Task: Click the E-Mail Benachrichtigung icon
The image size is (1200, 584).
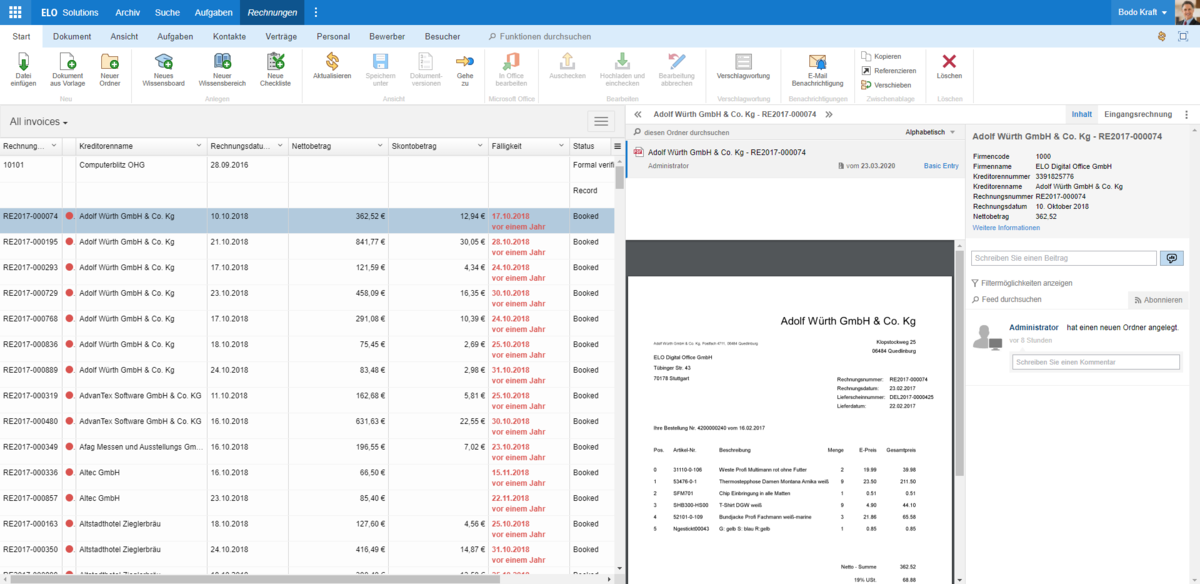Action: coord(817,62)
